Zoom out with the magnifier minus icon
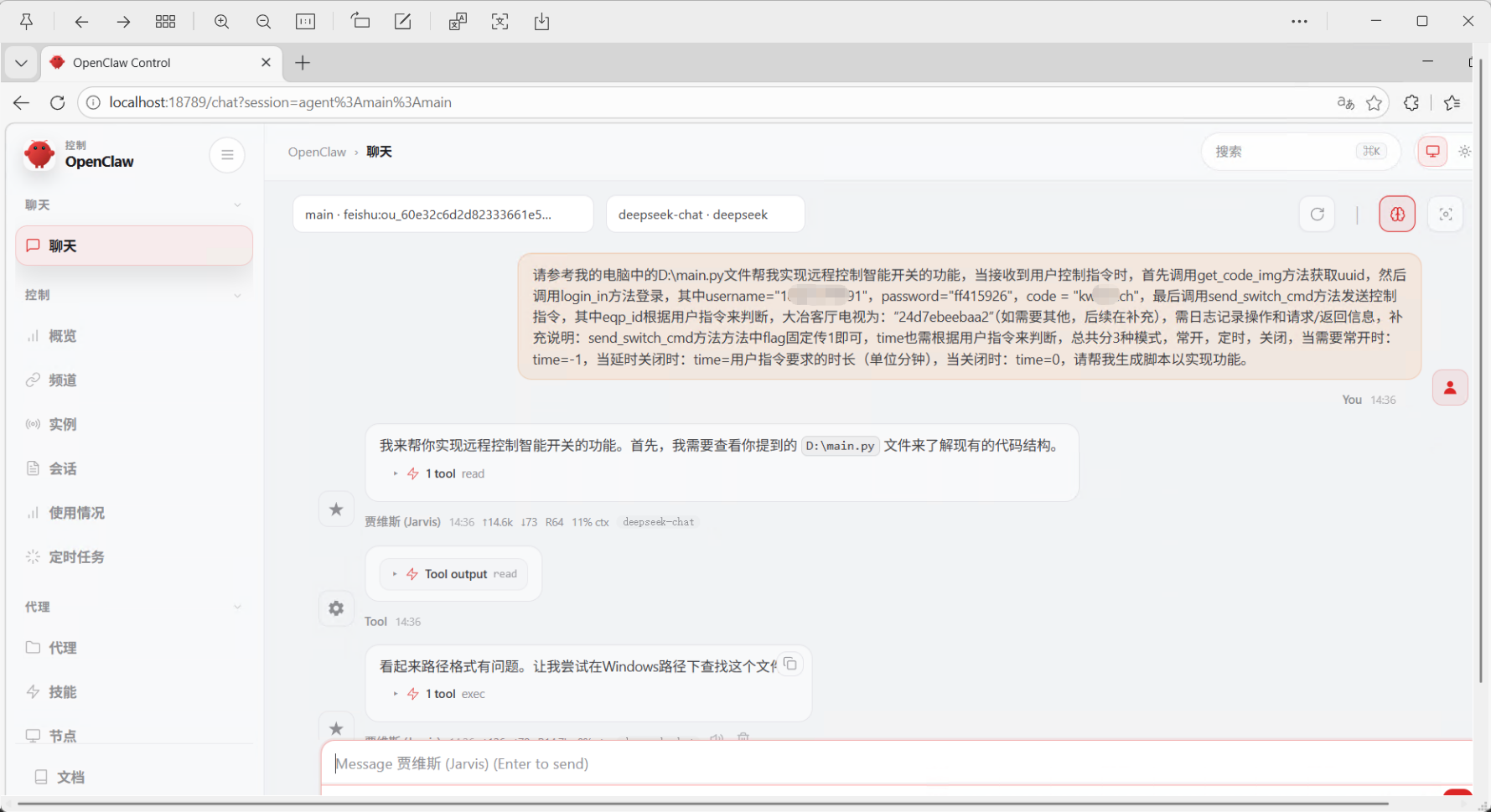The height and width of the screenshot is (812, 1491). [x=263, y=22]
